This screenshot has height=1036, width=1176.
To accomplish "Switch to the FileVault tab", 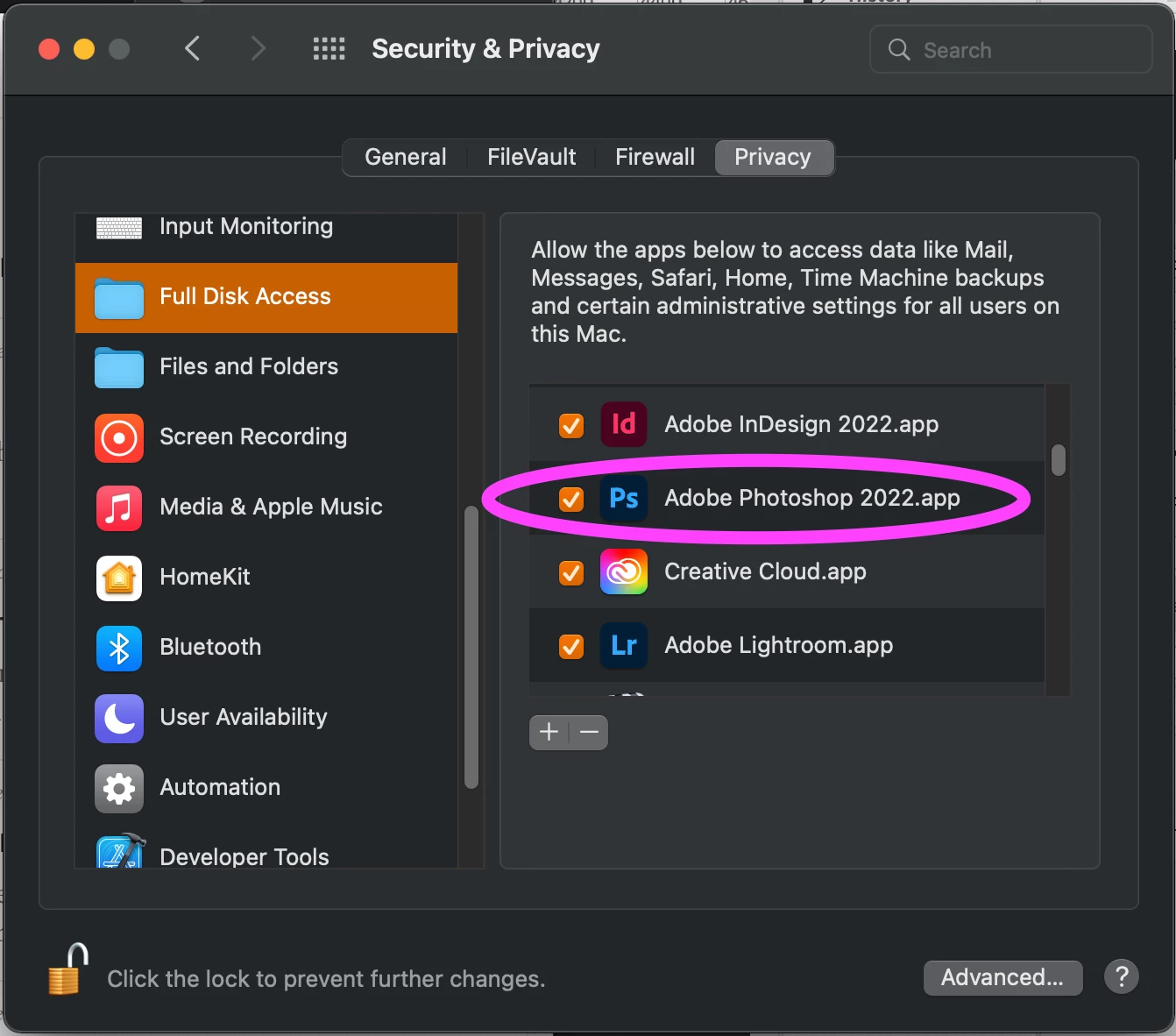I will tap(531, 157).
